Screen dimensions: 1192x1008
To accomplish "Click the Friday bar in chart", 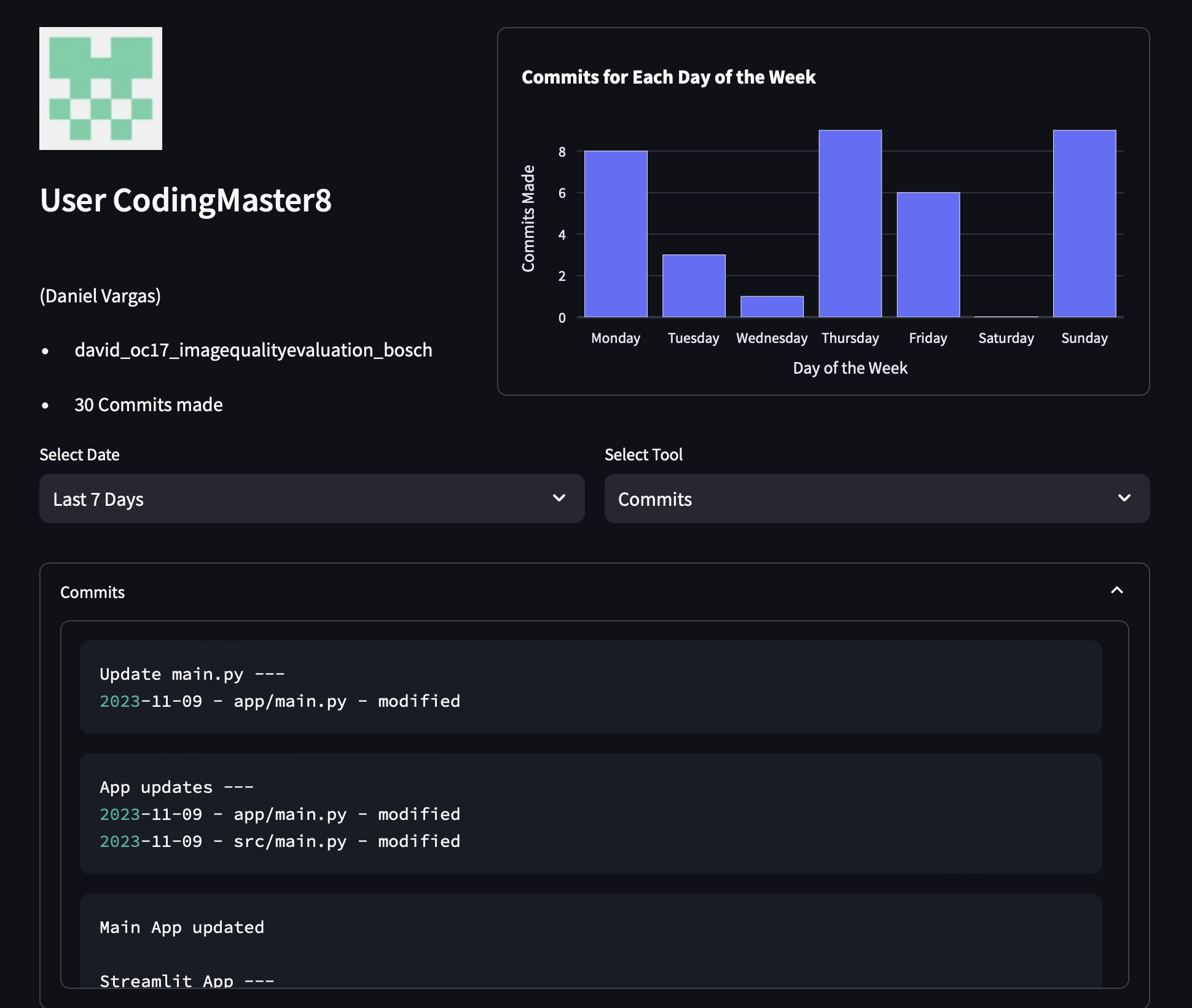I will click(x=928, y=255).
